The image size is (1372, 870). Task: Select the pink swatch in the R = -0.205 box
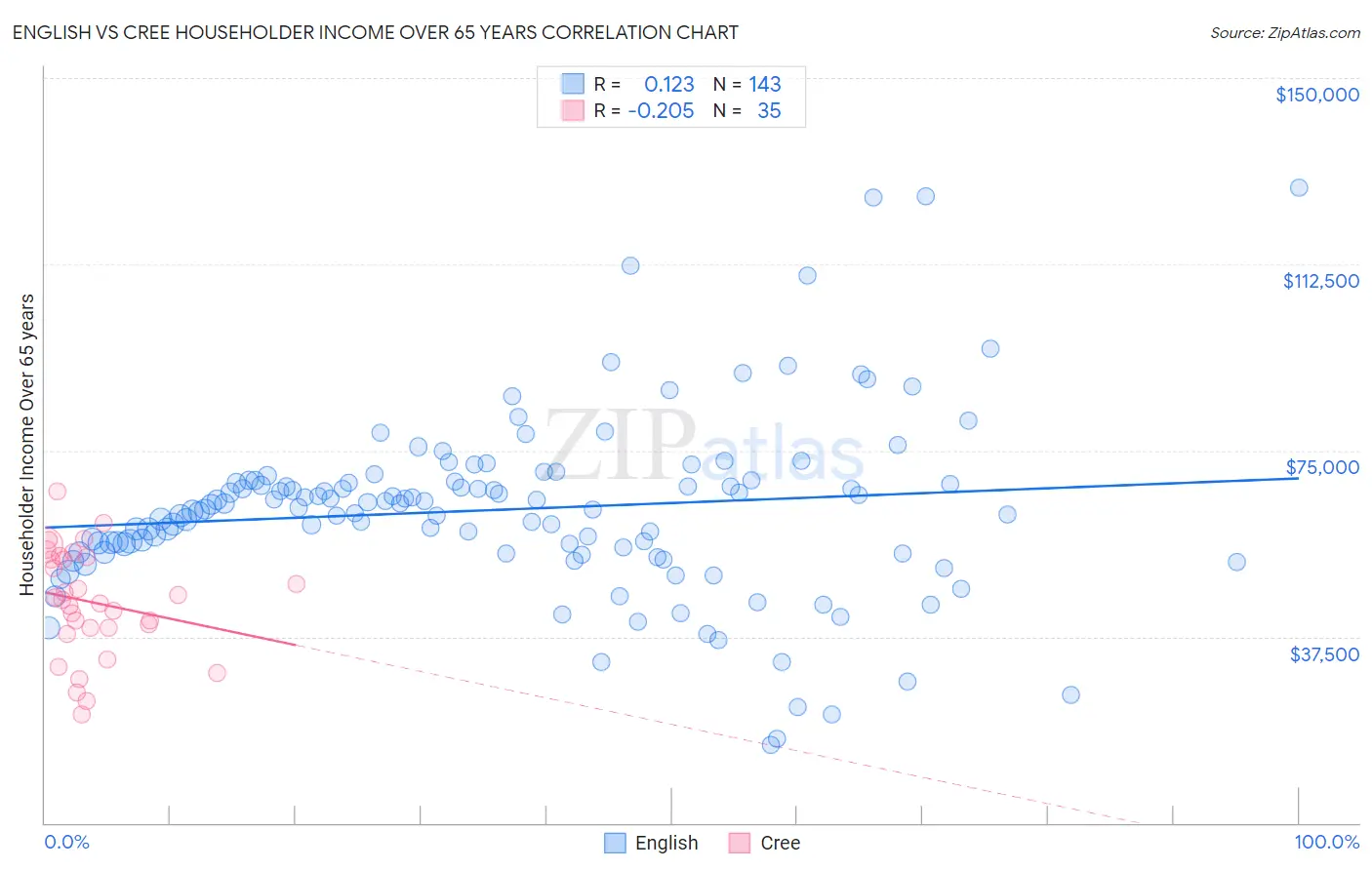coord(572,110)
